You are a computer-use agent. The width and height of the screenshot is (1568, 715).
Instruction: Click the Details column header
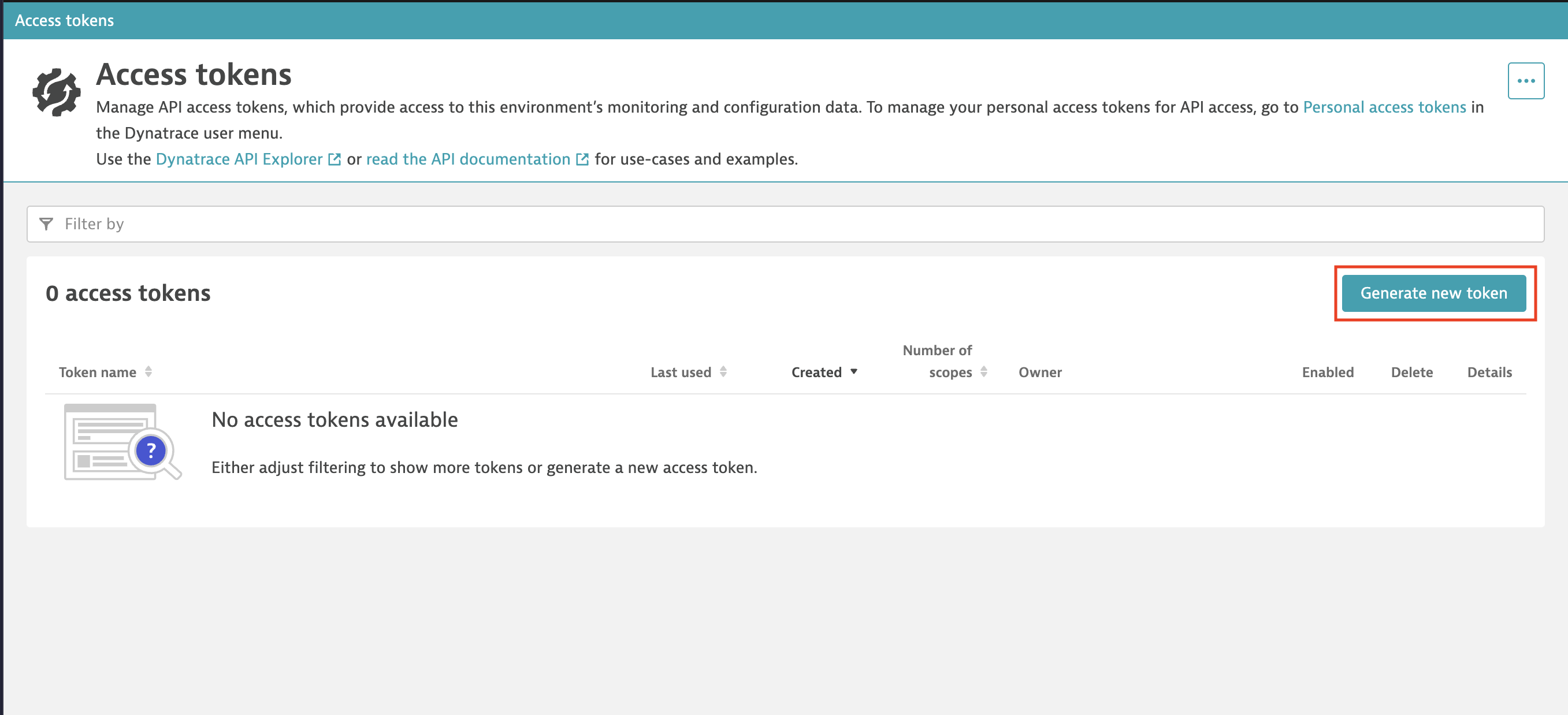[x=1489, y=373]
